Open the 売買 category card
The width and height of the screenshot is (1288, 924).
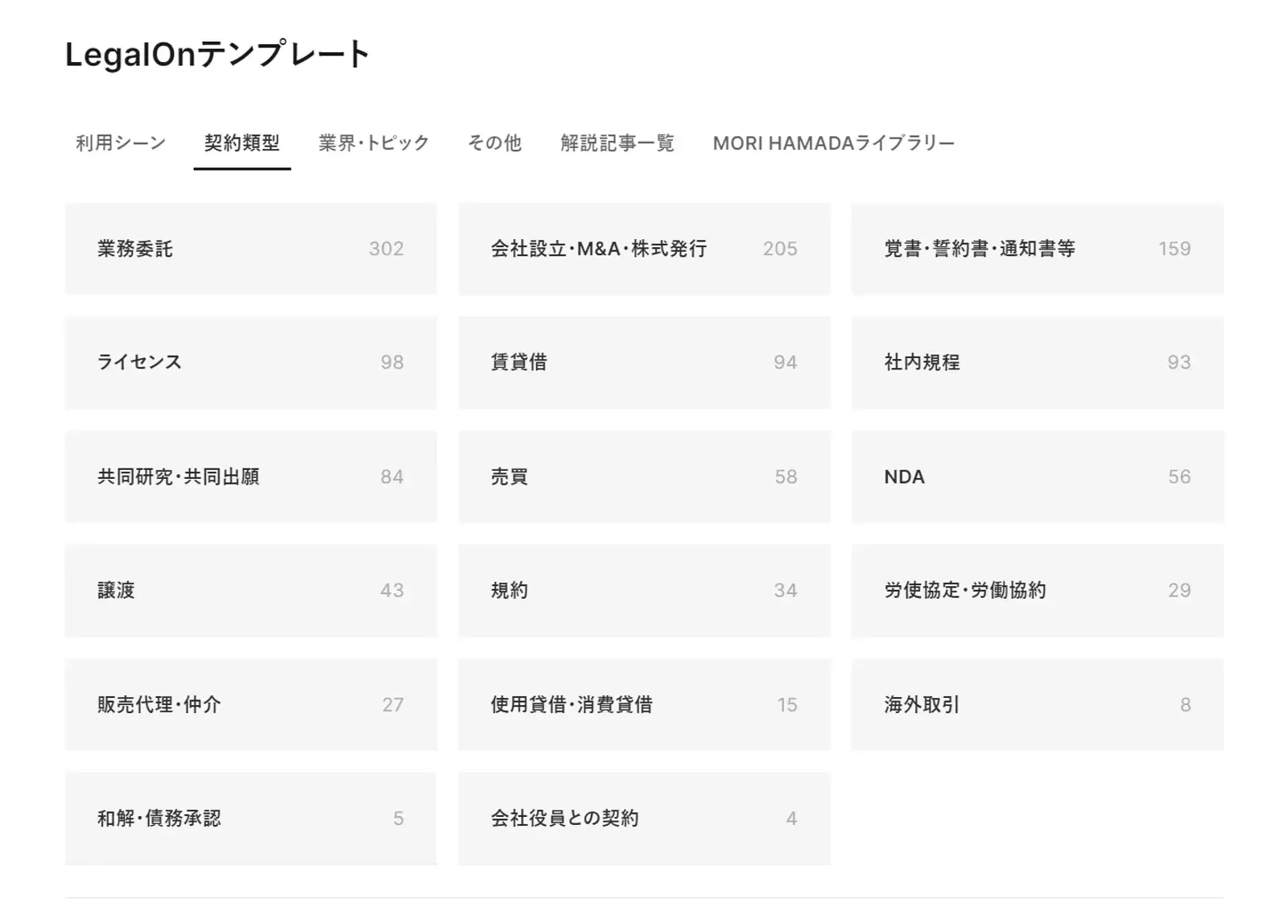[x=644, y=476]
